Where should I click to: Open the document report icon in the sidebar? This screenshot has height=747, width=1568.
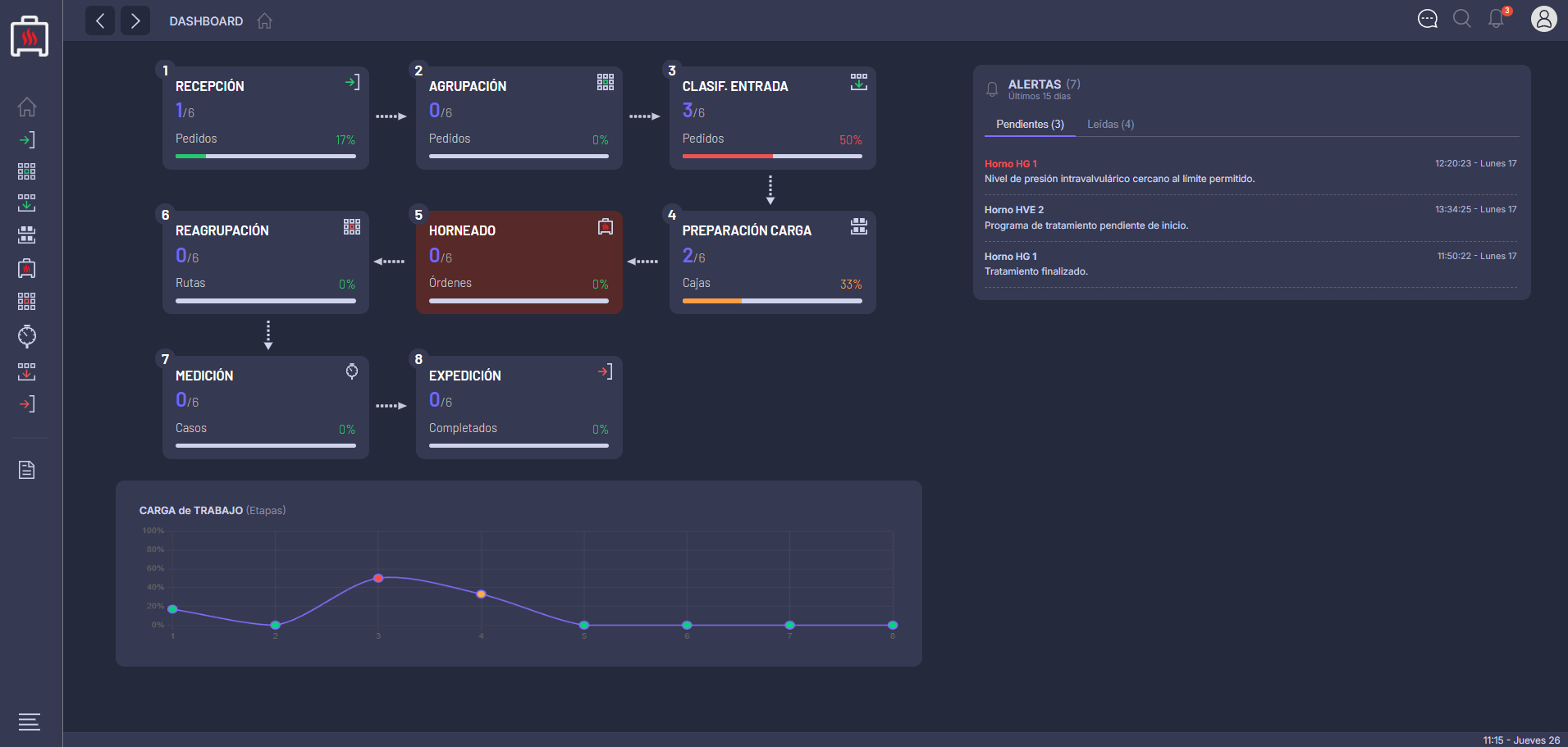point(27,470)
